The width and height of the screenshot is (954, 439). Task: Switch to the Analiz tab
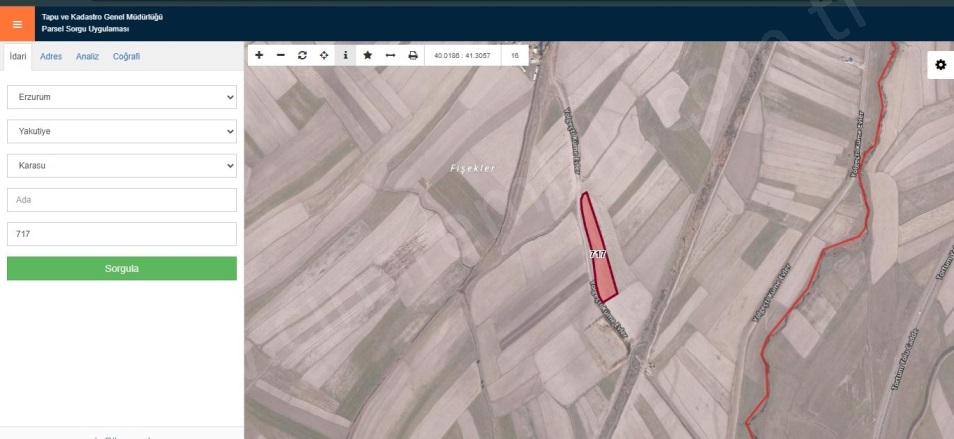click(x=87, y=57)
